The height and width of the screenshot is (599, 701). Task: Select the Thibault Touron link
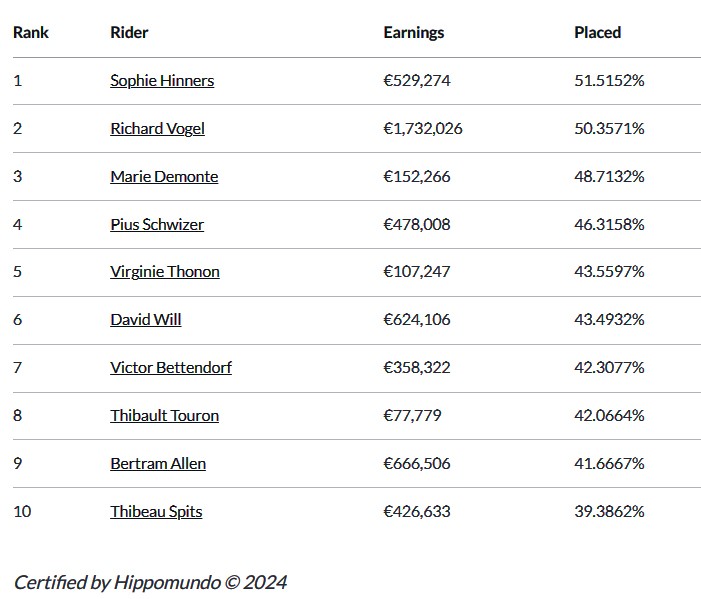(x=164, y=416)
